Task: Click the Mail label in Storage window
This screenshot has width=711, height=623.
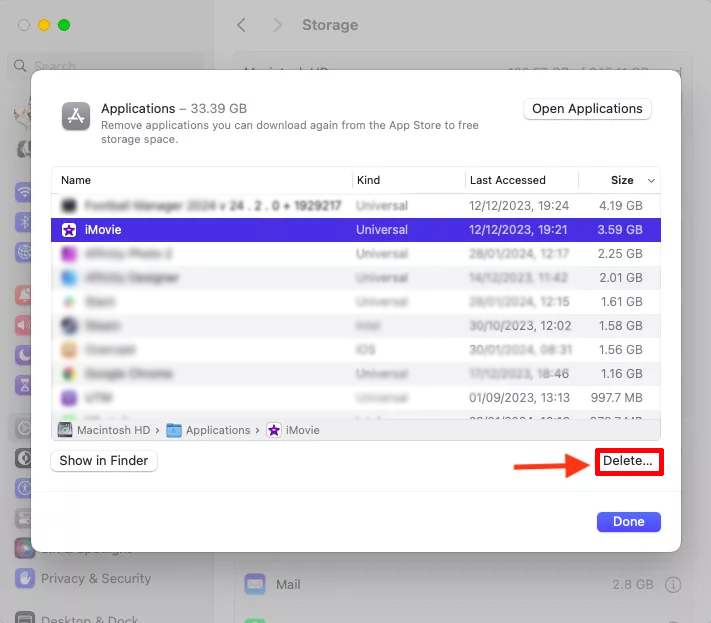Action: coord(288,584)
